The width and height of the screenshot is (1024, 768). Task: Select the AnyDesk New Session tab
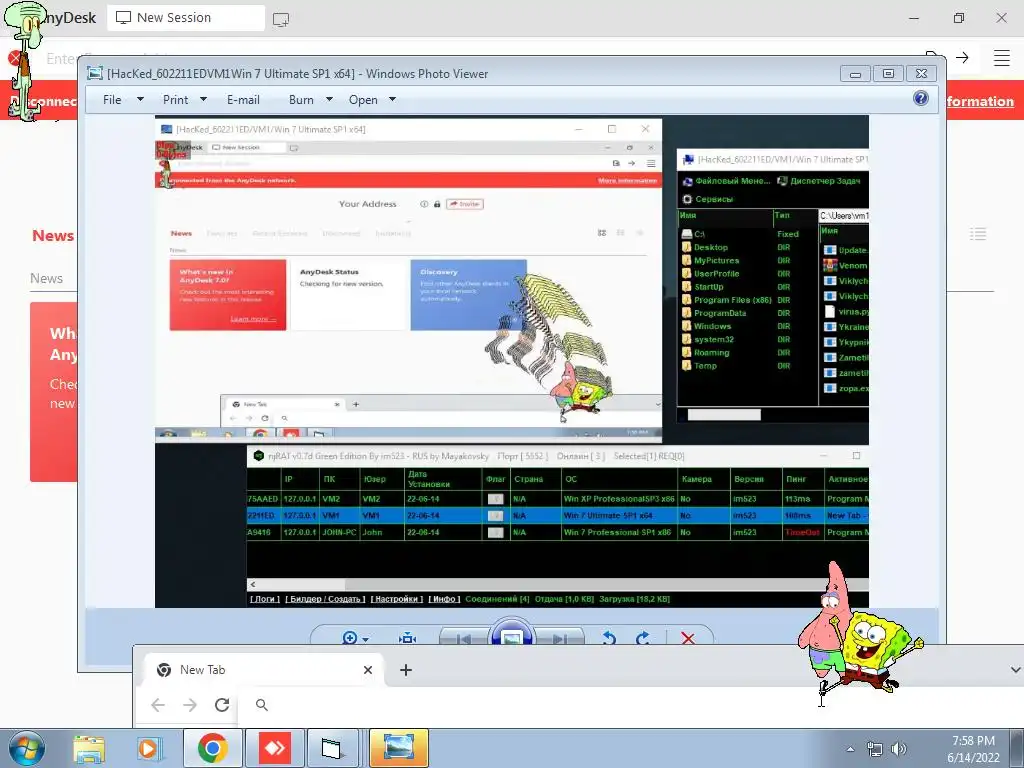coord(186,18)
